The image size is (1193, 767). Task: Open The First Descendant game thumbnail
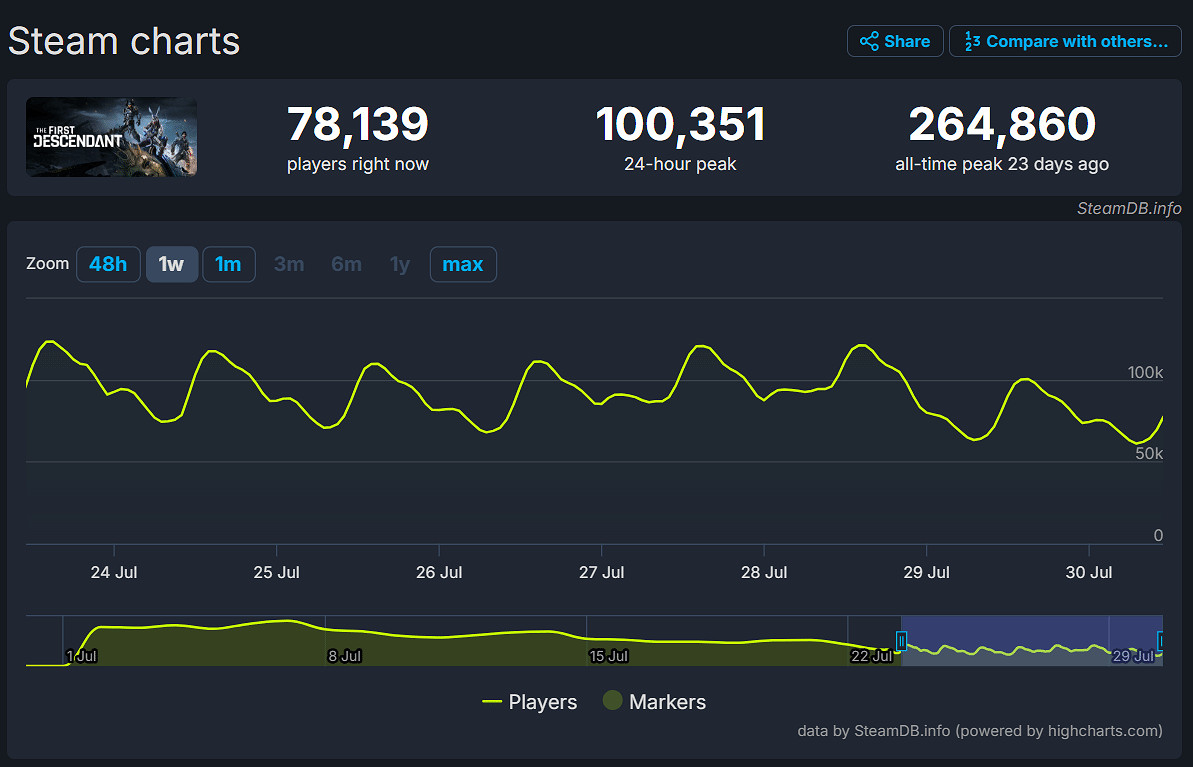point(111,137)
